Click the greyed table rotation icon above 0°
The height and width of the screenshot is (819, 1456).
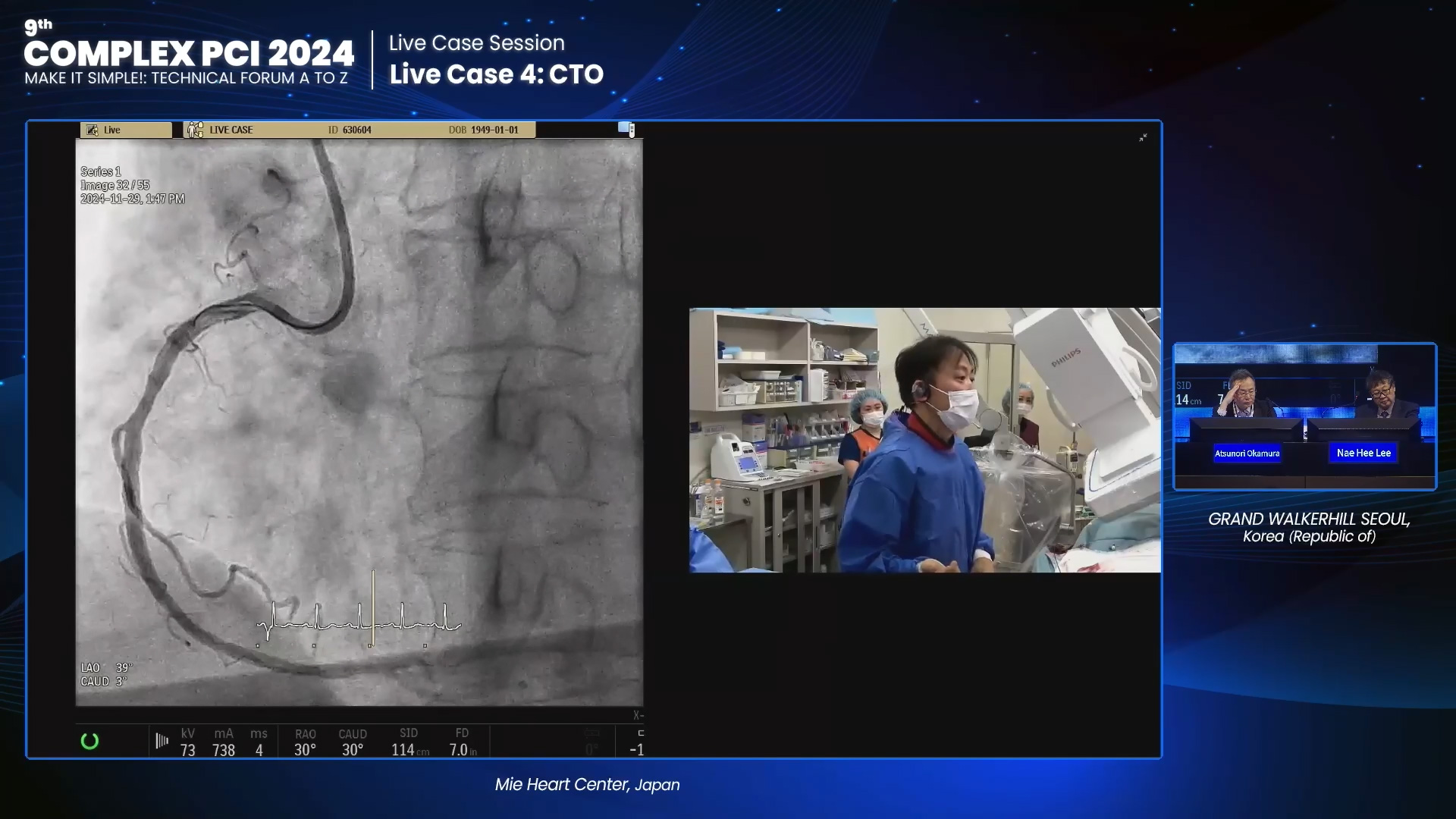click(x=592, y=733)
